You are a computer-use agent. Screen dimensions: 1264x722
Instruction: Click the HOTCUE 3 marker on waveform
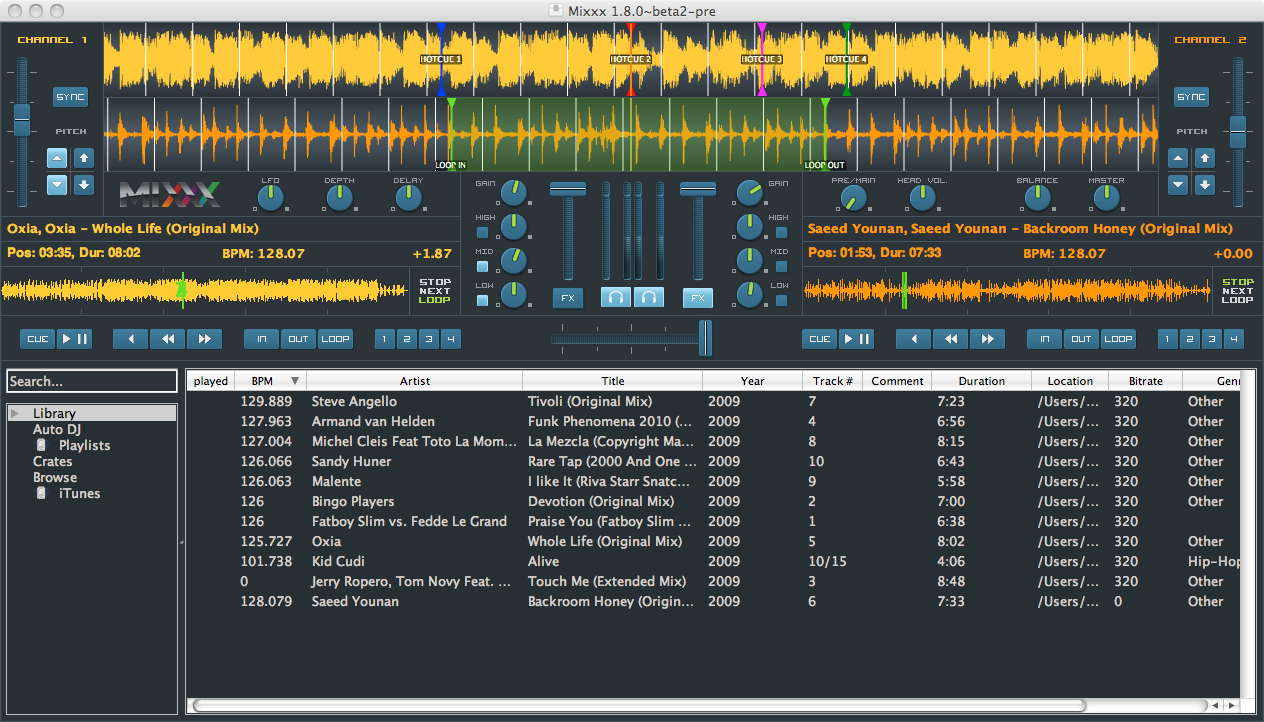[762, 60]
